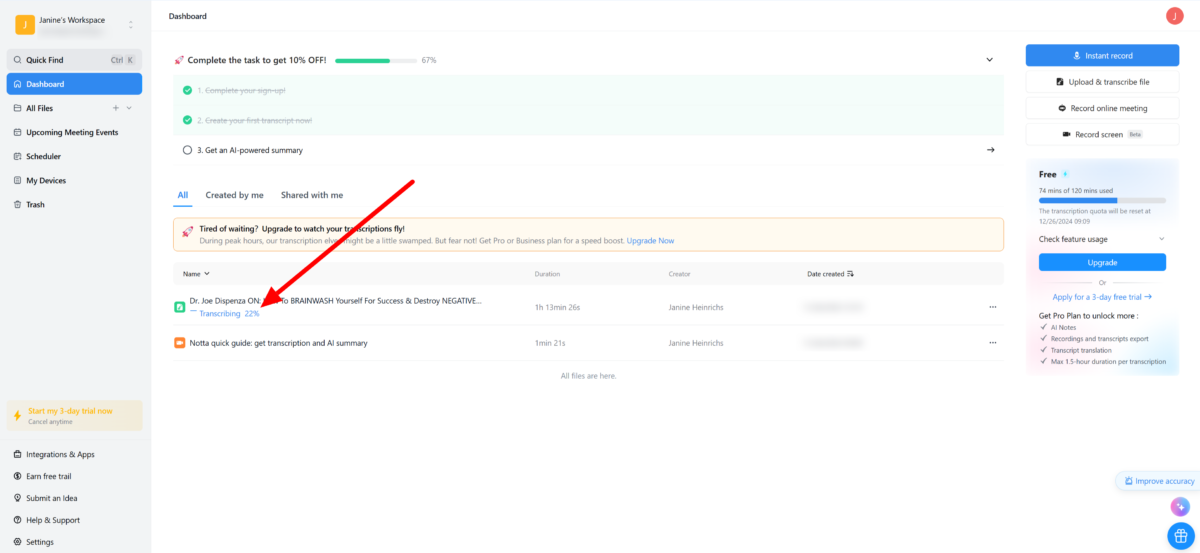Open more options for Dispenza recording
The height and width of the screenshot is (553, 1200).
992,307
